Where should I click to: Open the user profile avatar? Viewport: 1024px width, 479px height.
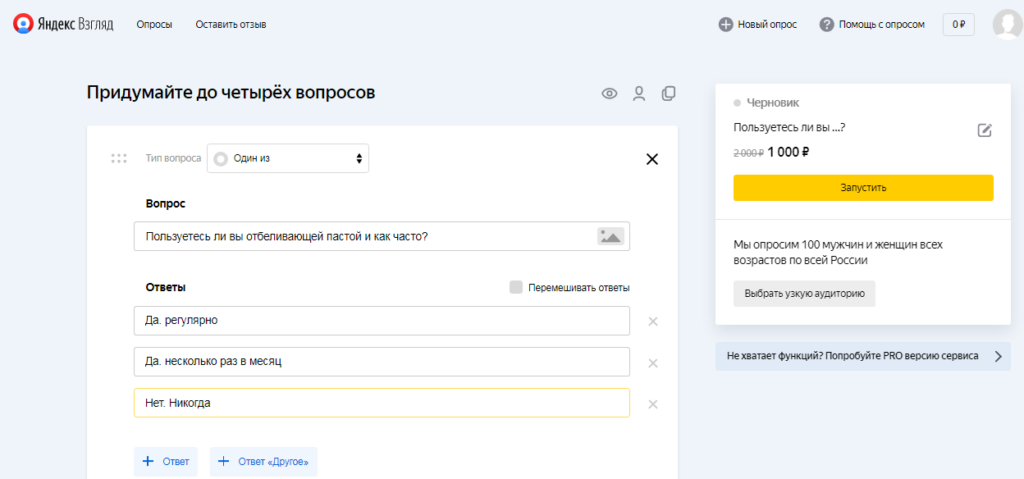1006,24
